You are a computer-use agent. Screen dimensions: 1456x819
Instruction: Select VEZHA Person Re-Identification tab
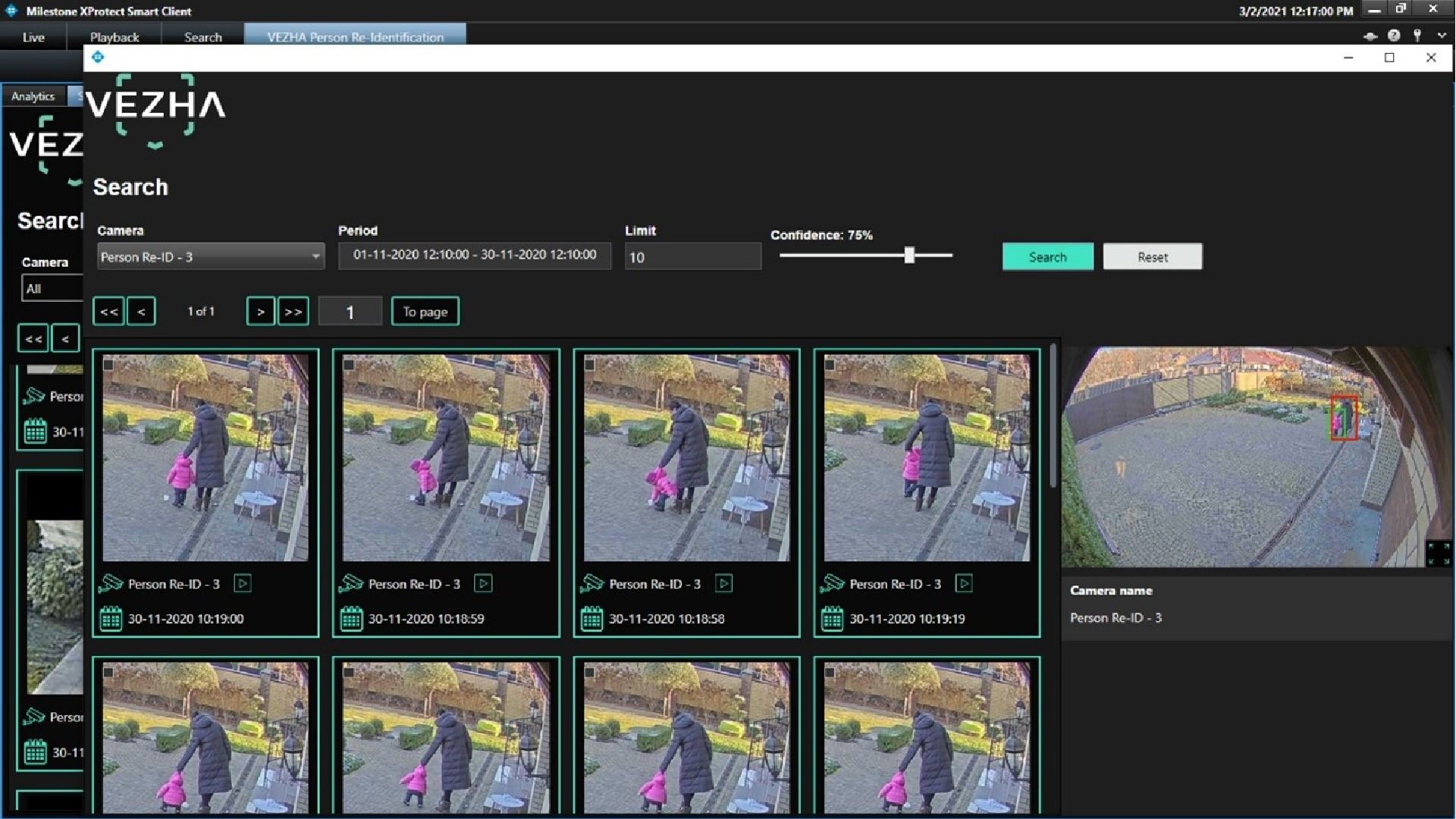[x=355, y=36]
